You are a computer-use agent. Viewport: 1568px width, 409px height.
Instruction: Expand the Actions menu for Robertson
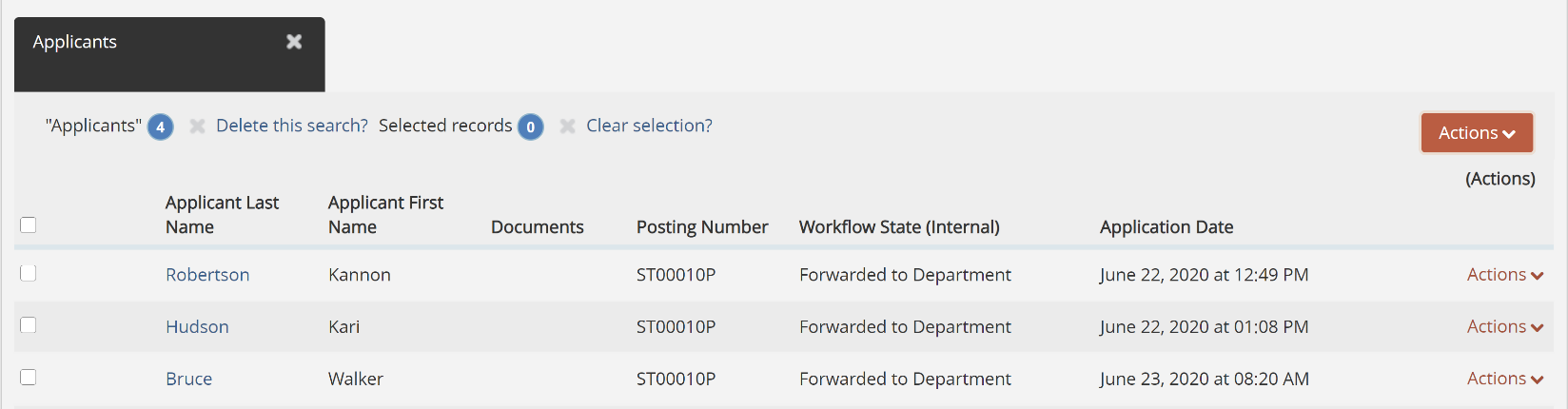[1504, 275]
